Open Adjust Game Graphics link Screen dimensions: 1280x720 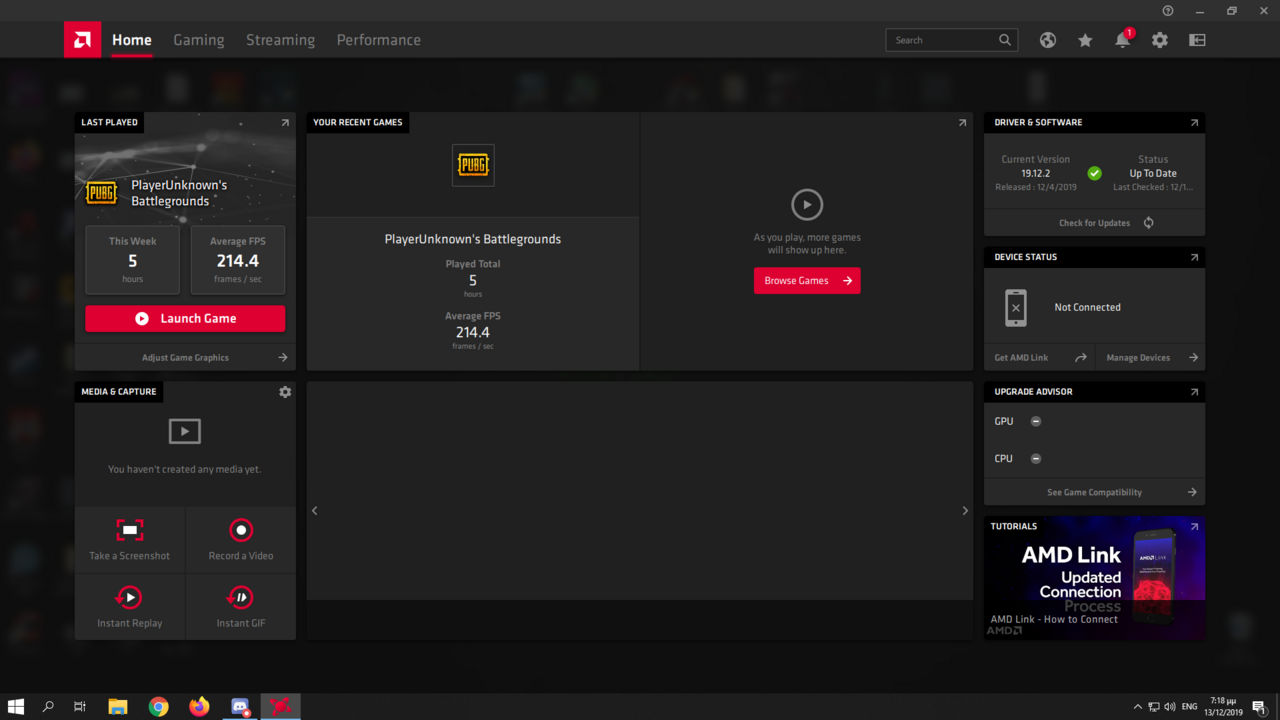(x=185, y=357)
